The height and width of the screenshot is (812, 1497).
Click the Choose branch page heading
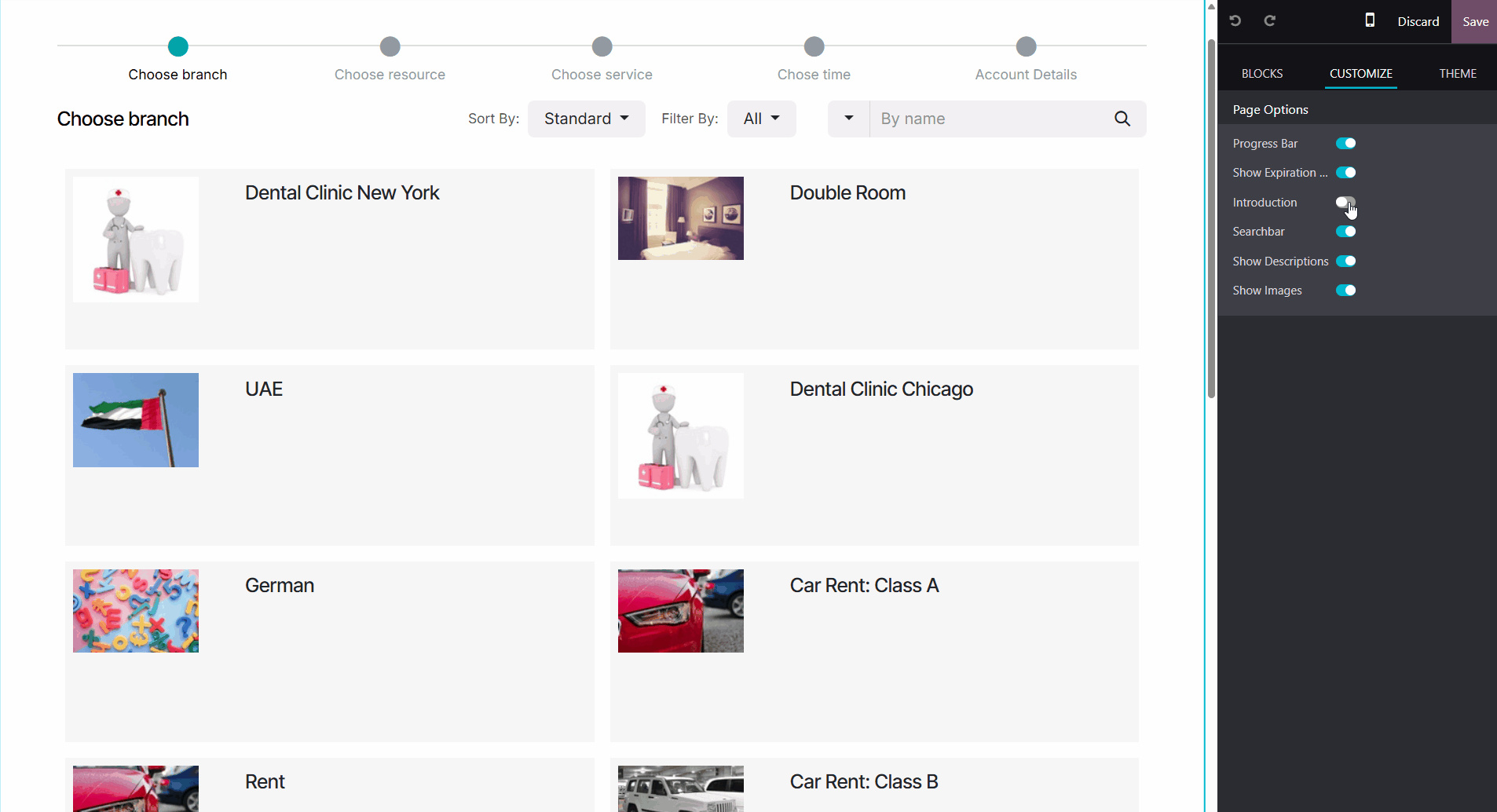pyautogui.click(x=123, y=119)
